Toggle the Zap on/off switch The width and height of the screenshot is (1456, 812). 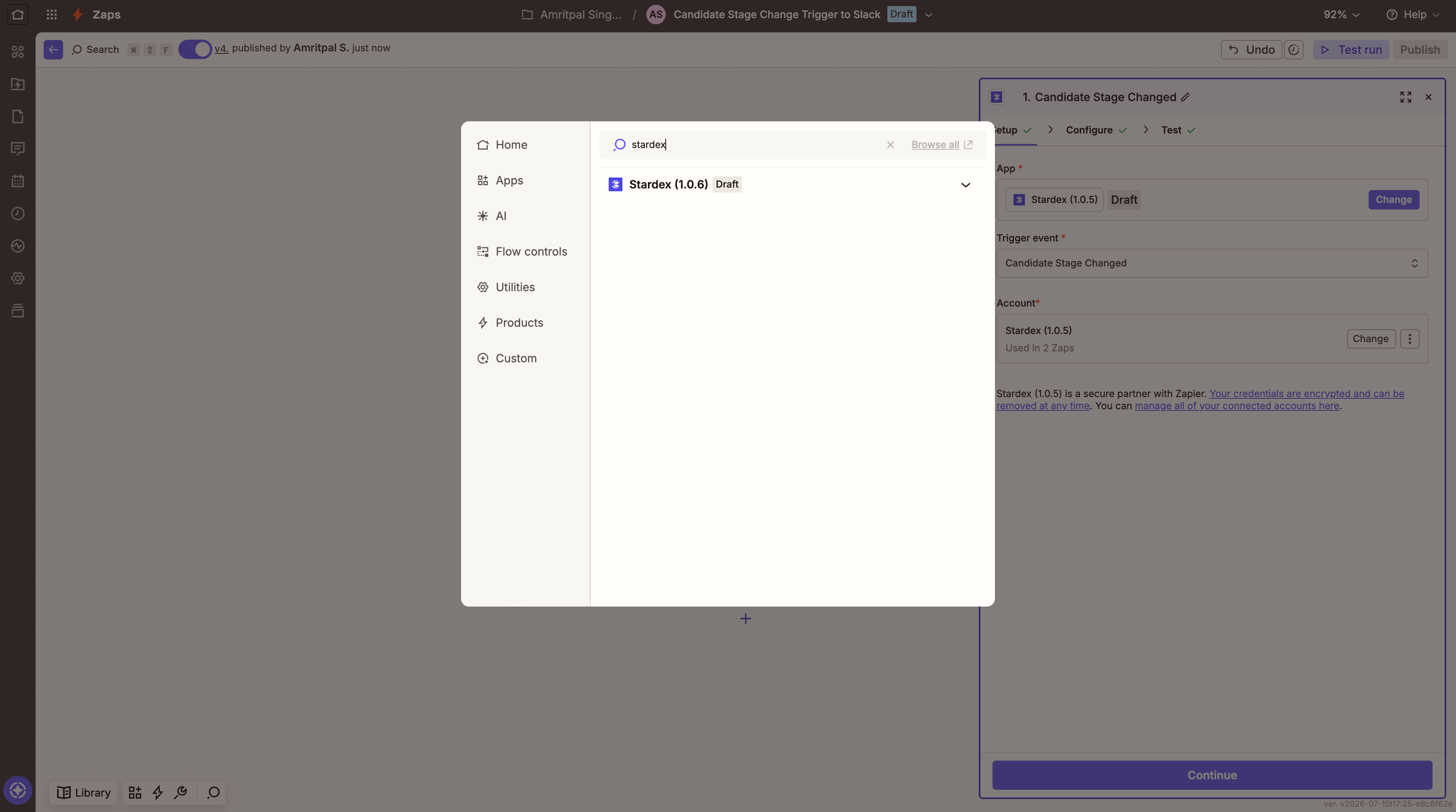195,49
